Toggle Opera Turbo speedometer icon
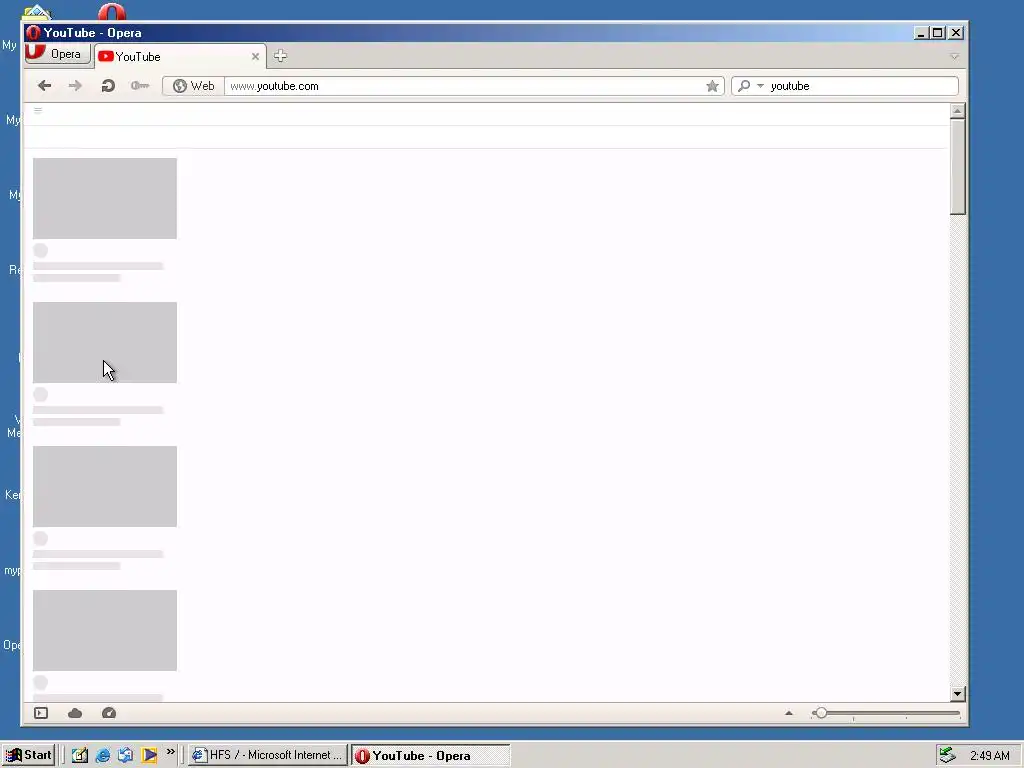 click(109, 713)
